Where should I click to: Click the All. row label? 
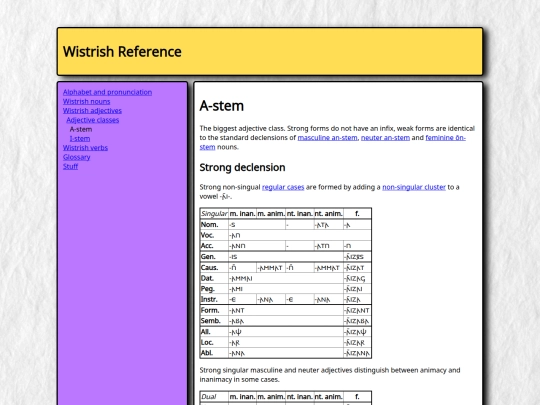click(x=214, y=332)
